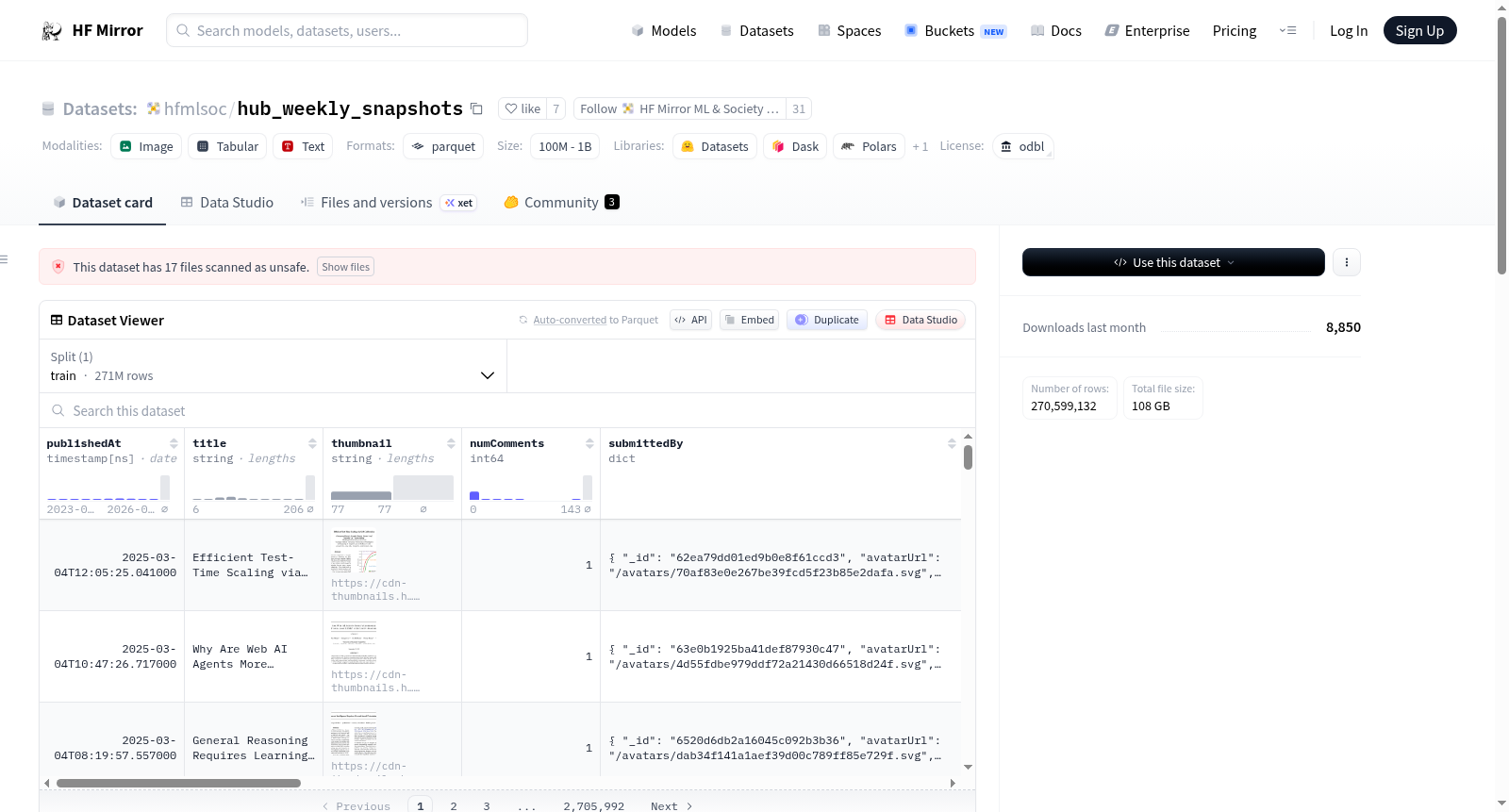Expand the +1 more libraries
1509x812 pixels.
point(920,146)
